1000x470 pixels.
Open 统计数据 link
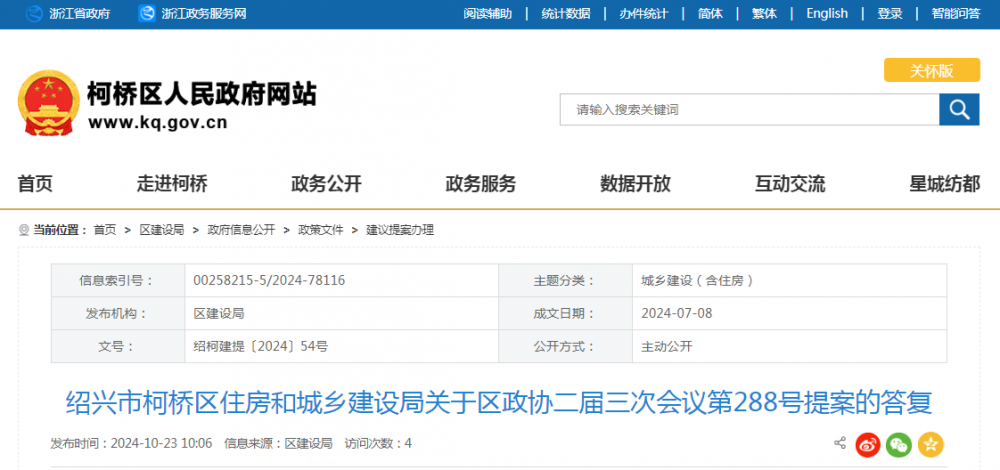click(x=566, y=13)
